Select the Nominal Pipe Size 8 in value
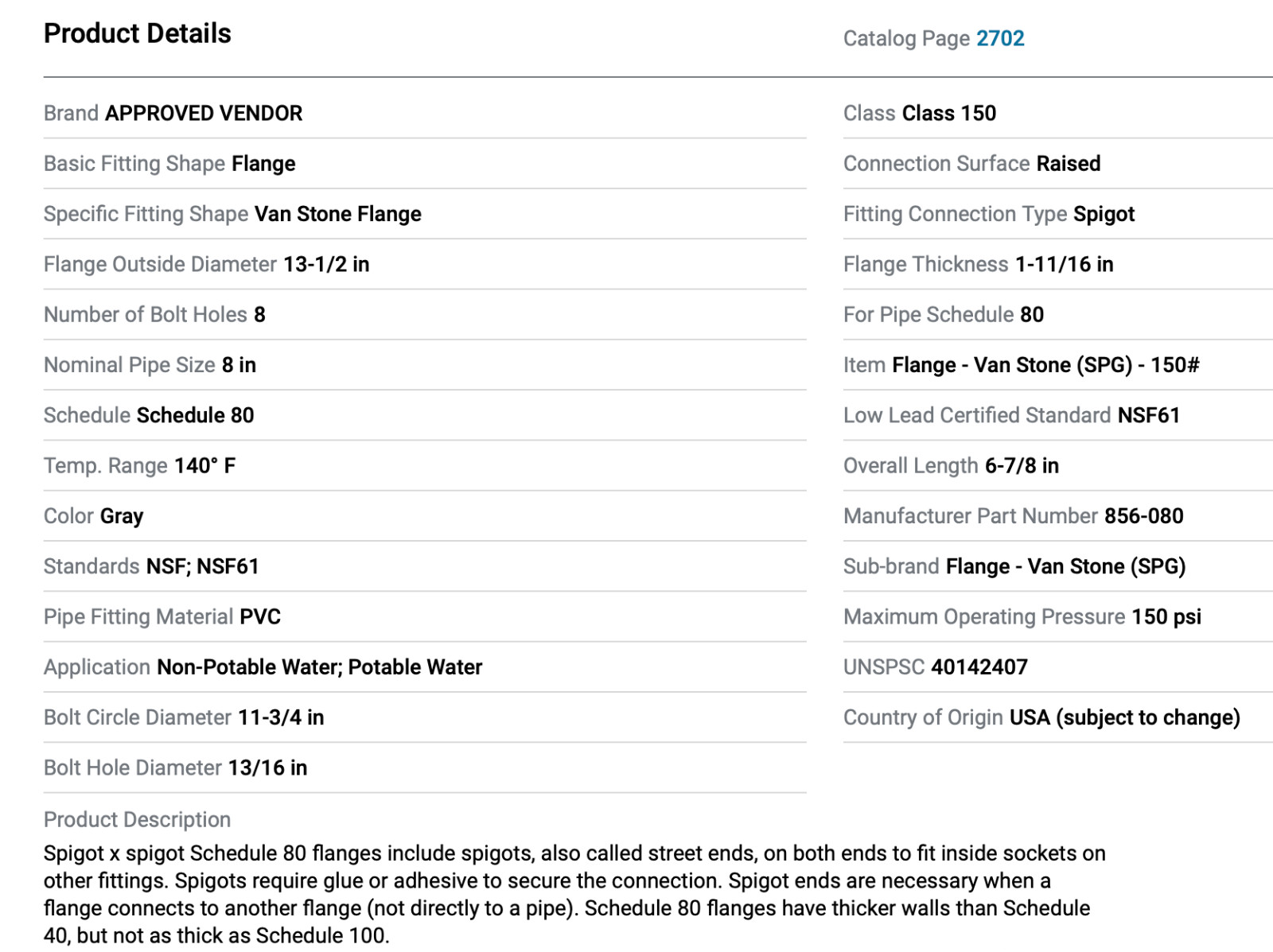 click(x=239, y=365)
